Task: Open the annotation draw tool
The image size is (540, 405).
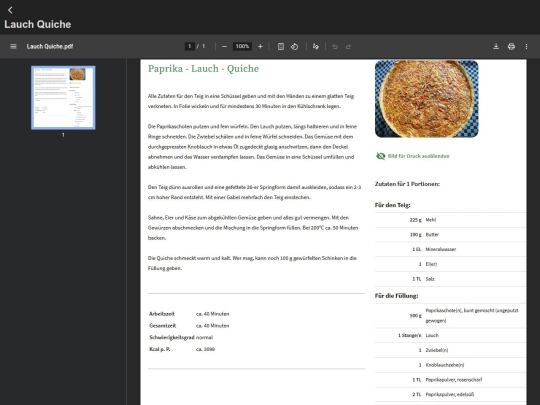Action: (315, 46)
